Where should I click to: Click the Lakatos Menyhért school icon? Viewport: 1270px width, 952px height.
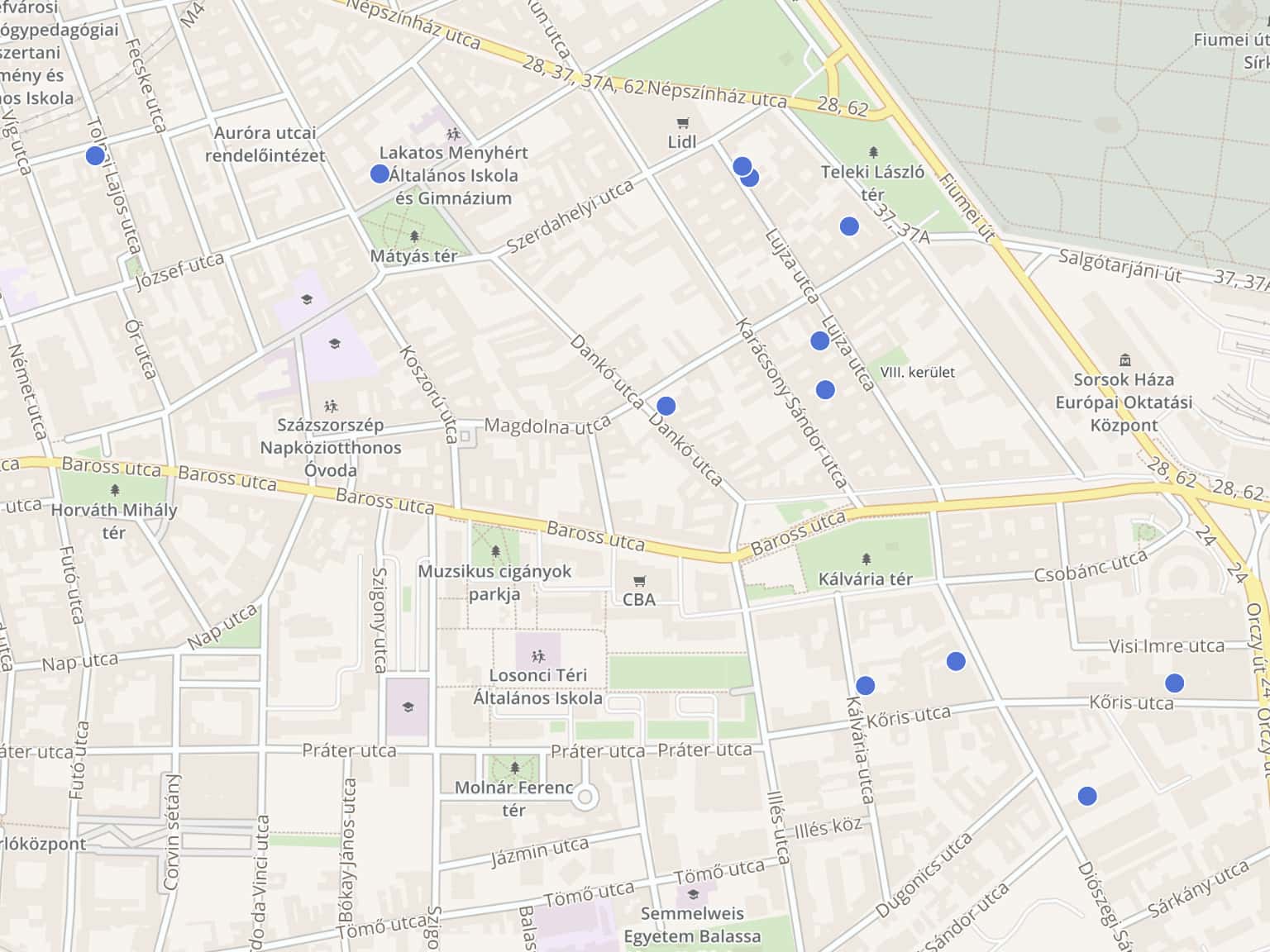(453, 133)
